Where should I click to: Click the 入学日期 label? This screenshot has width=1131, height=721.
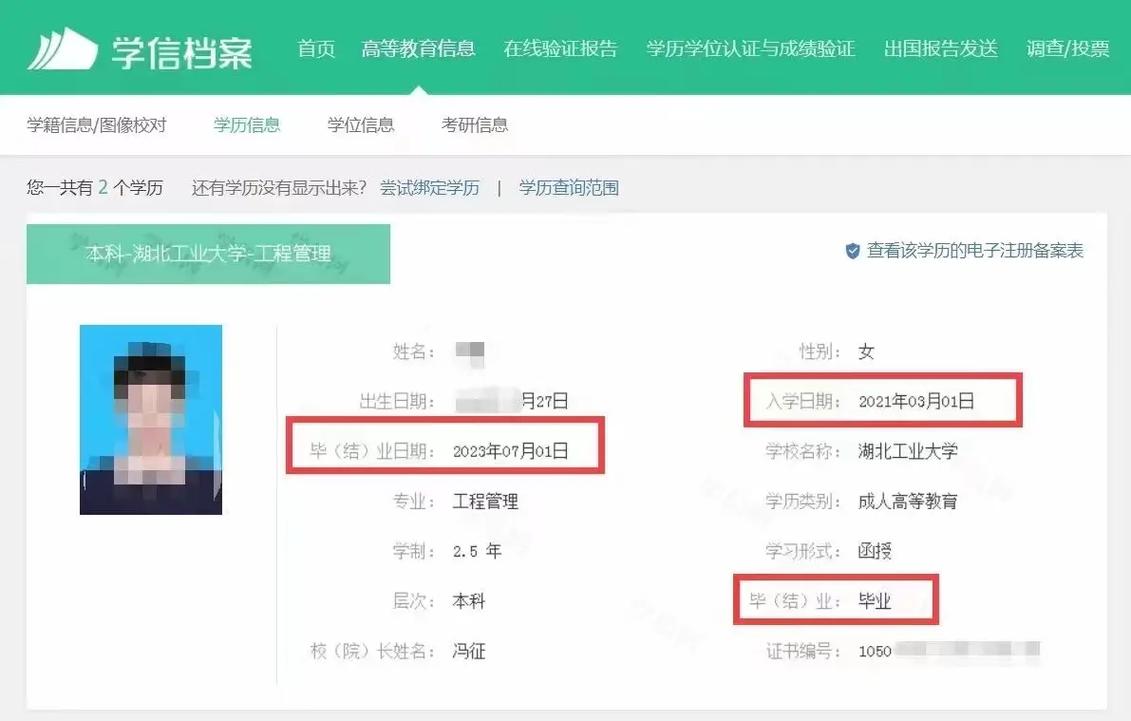pos(803,402)
